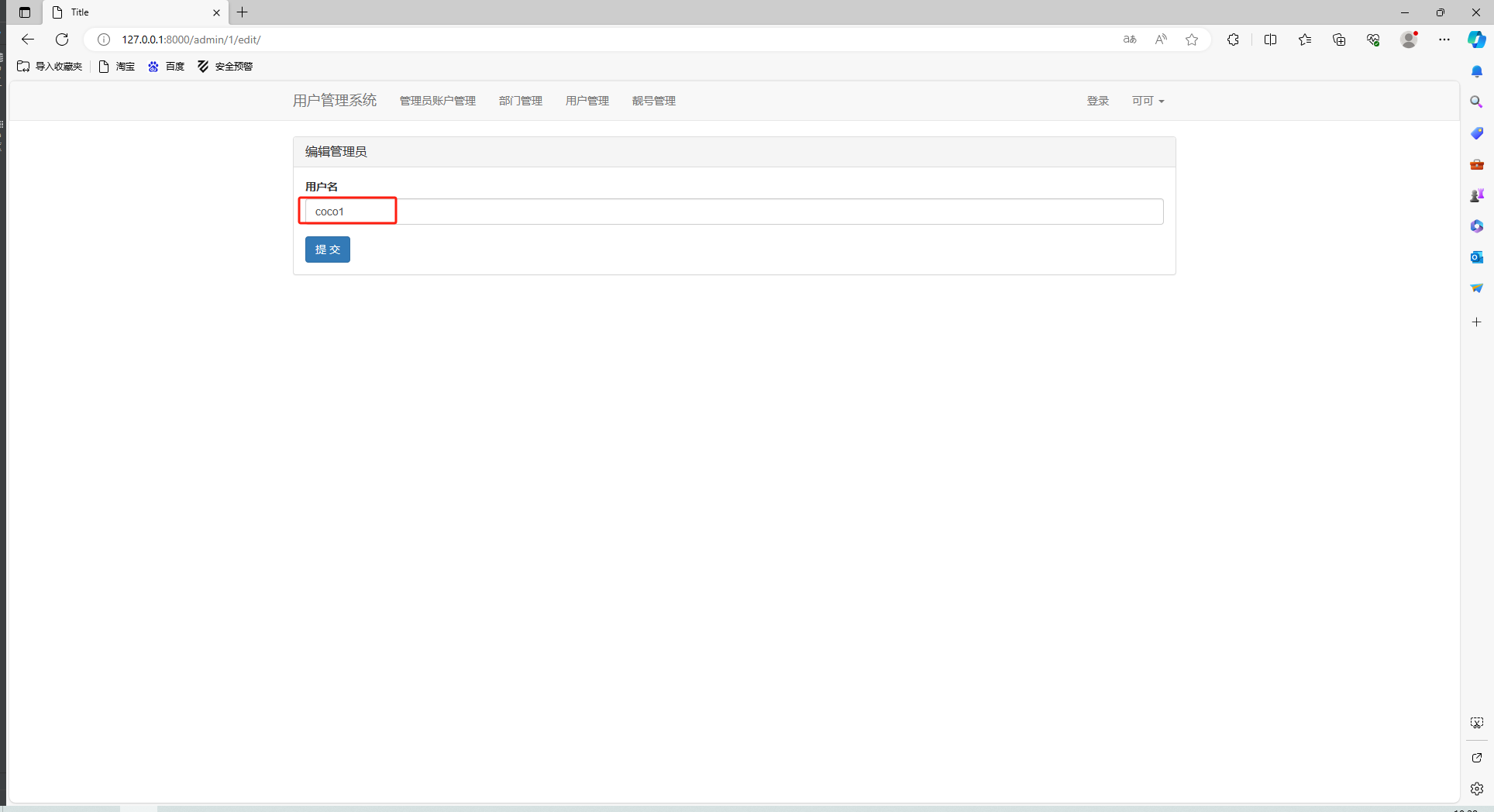Open 靓号管理 navigation item
This screenshot has height=812, width=1494.
654,101
